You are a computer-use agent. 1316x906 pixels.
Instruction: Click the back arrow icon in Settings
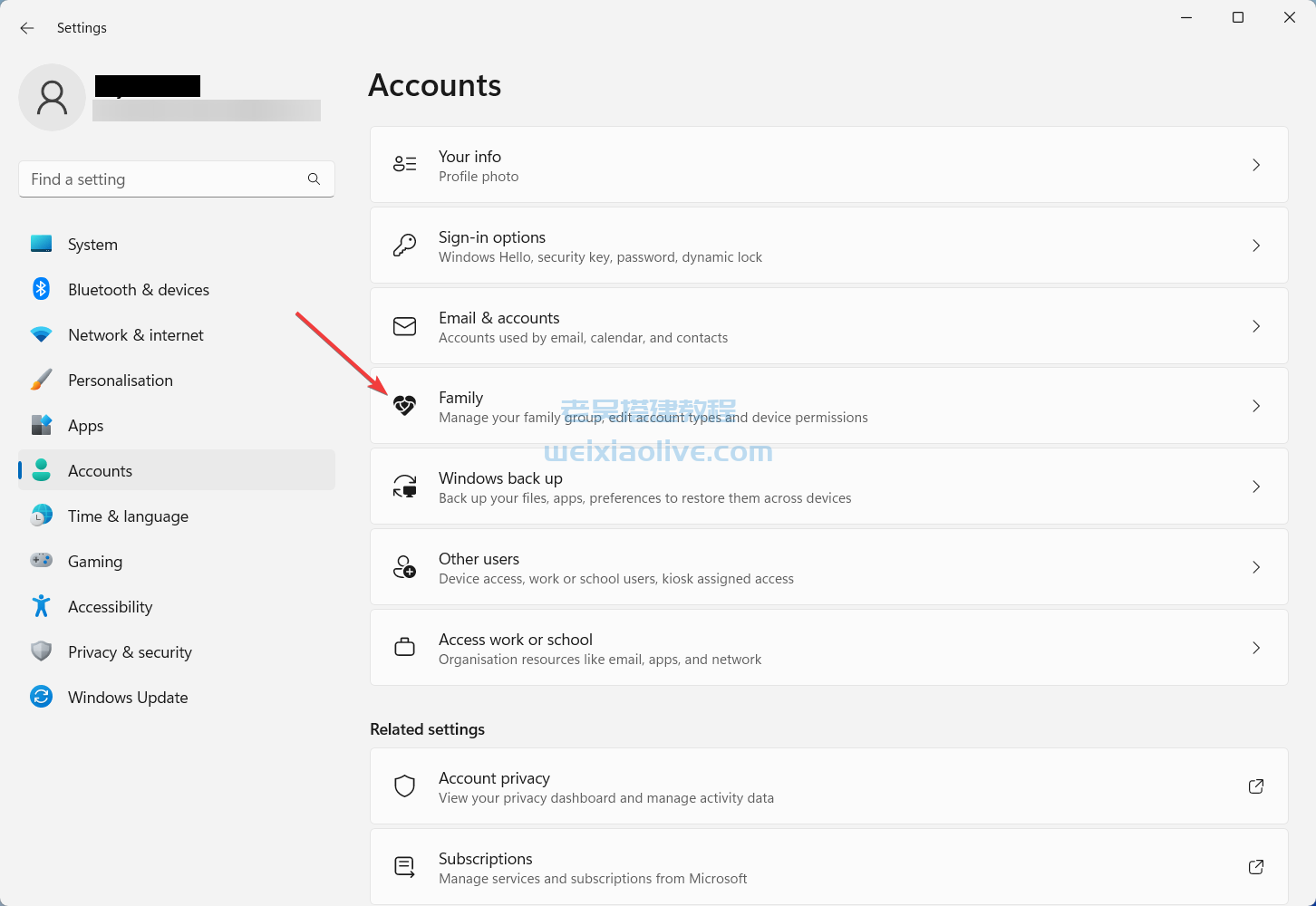tap(27, 28)
